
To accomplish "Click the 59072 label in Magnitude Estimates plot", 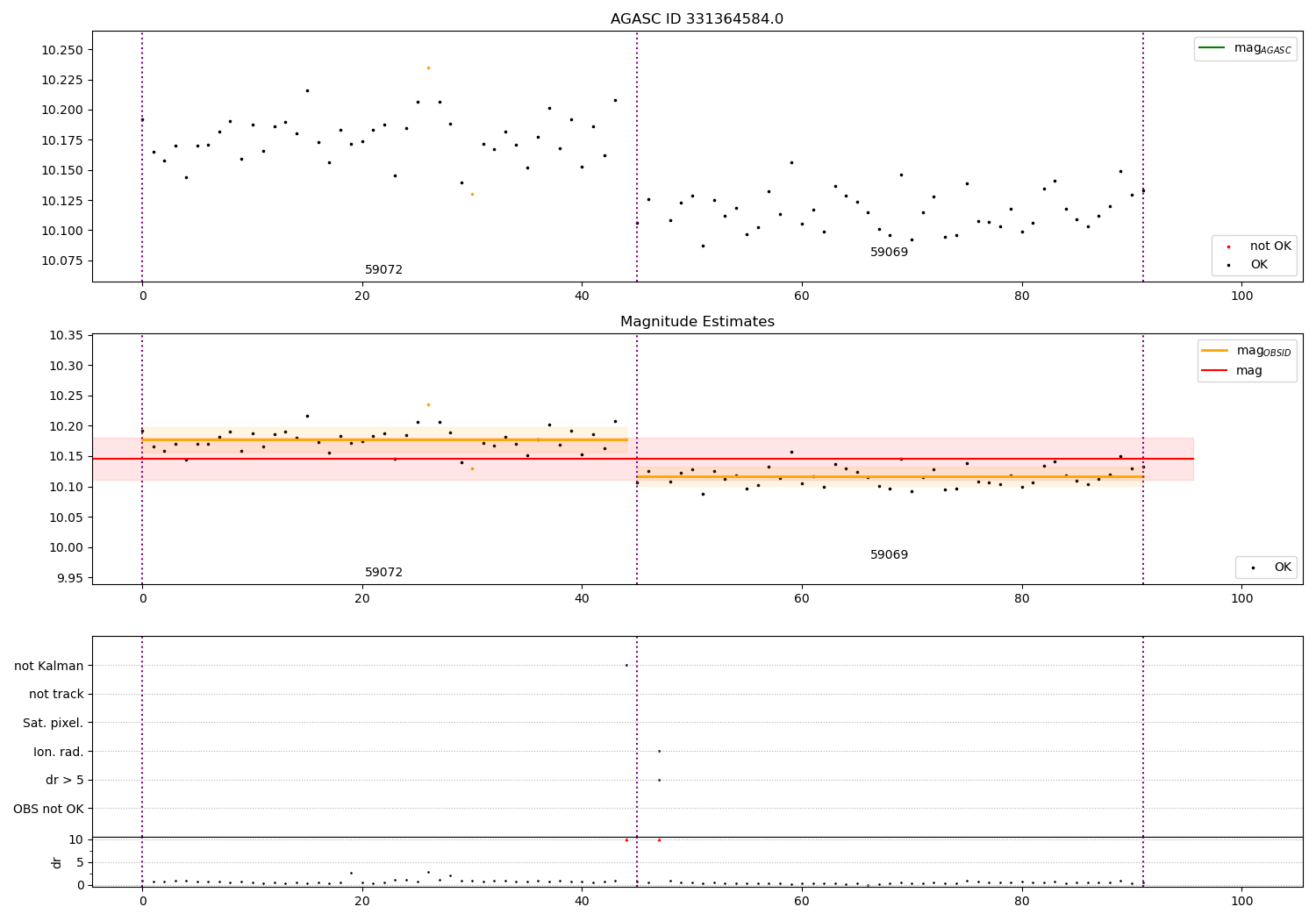I will point(383,573).
